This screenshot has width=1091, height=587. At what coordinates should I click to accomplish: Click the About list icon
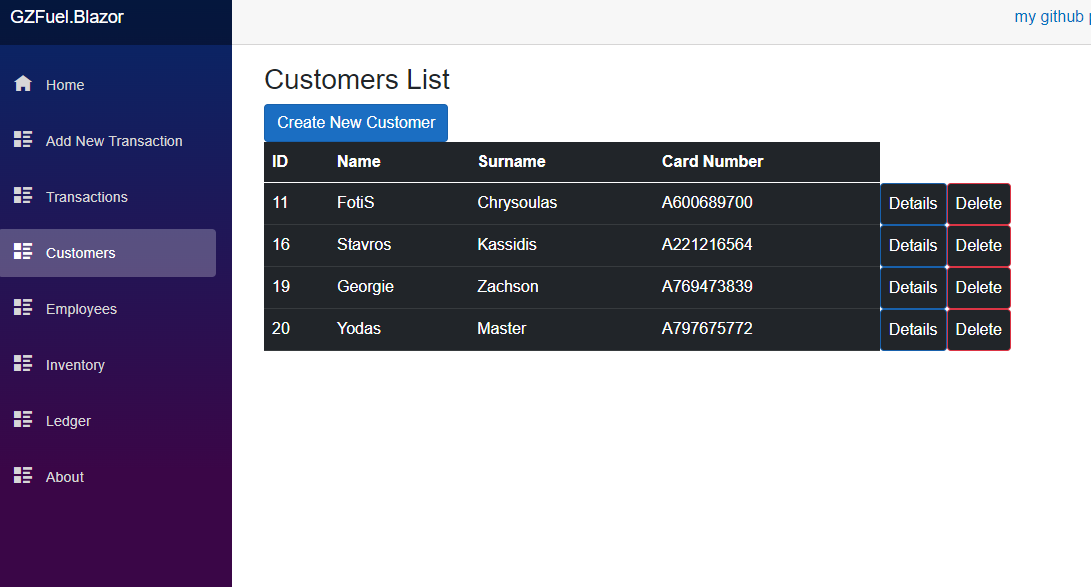click(23, 476)
